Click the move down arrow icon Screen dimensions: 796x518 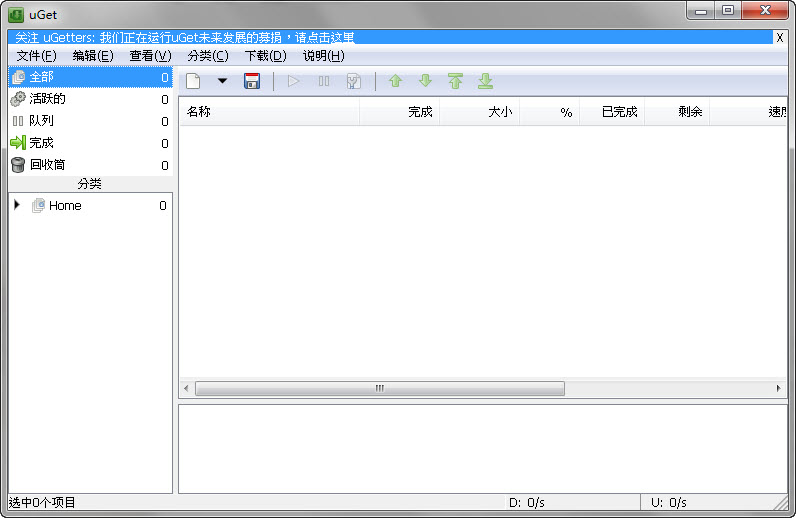pos(425,81)
